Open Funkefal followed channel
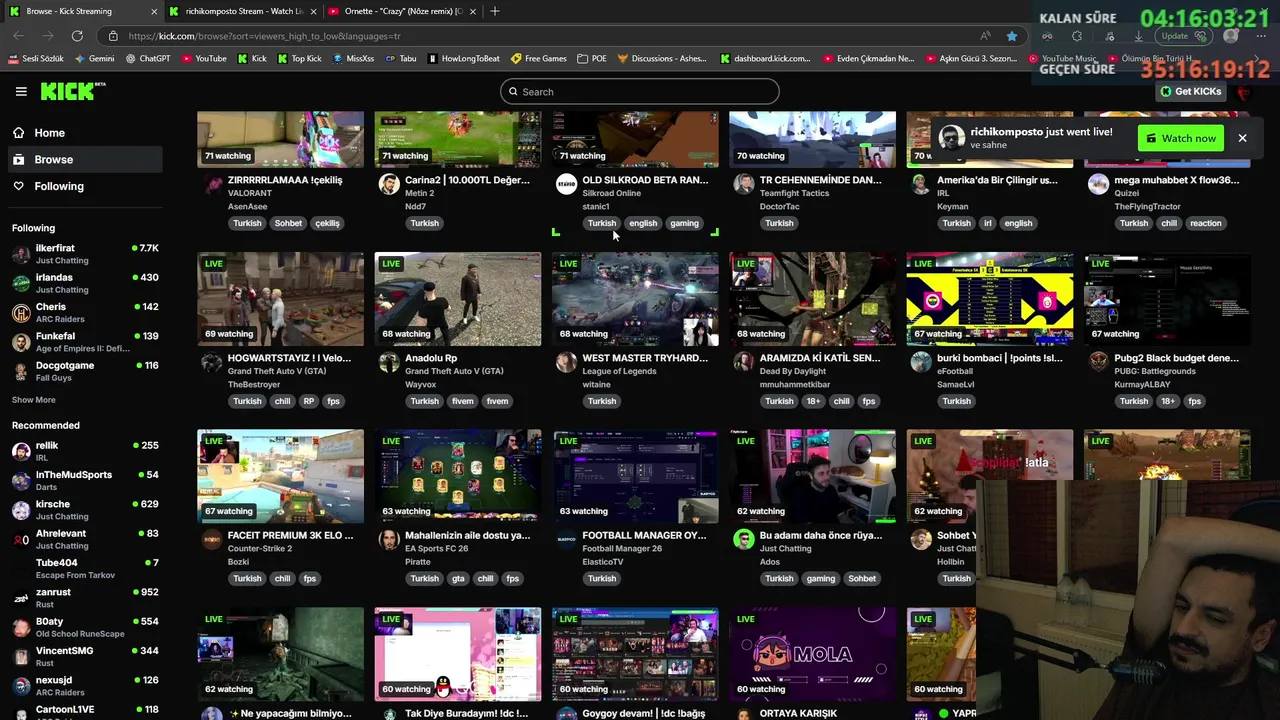The width and height of the screenshot is (1280, 720). pos(85,342)
